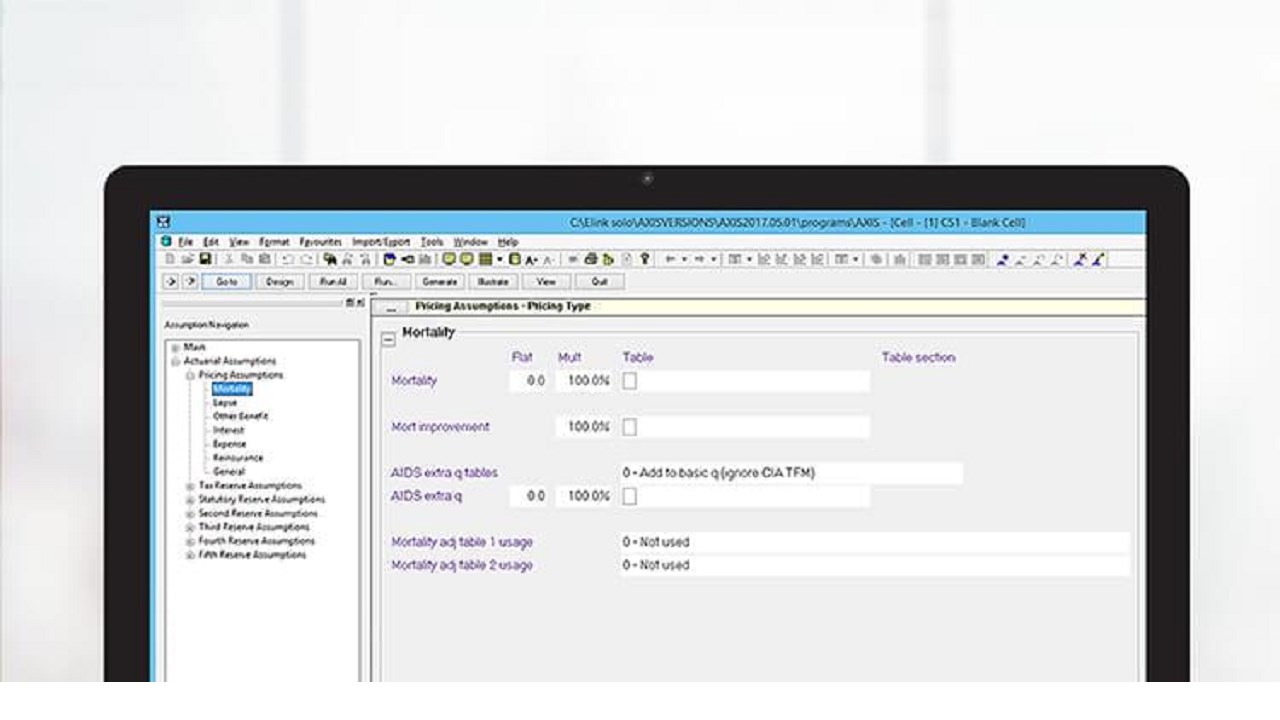
Task: Open Mortality adj table 2 usage field
Action: pyautogui.click(x=875, y=565)
